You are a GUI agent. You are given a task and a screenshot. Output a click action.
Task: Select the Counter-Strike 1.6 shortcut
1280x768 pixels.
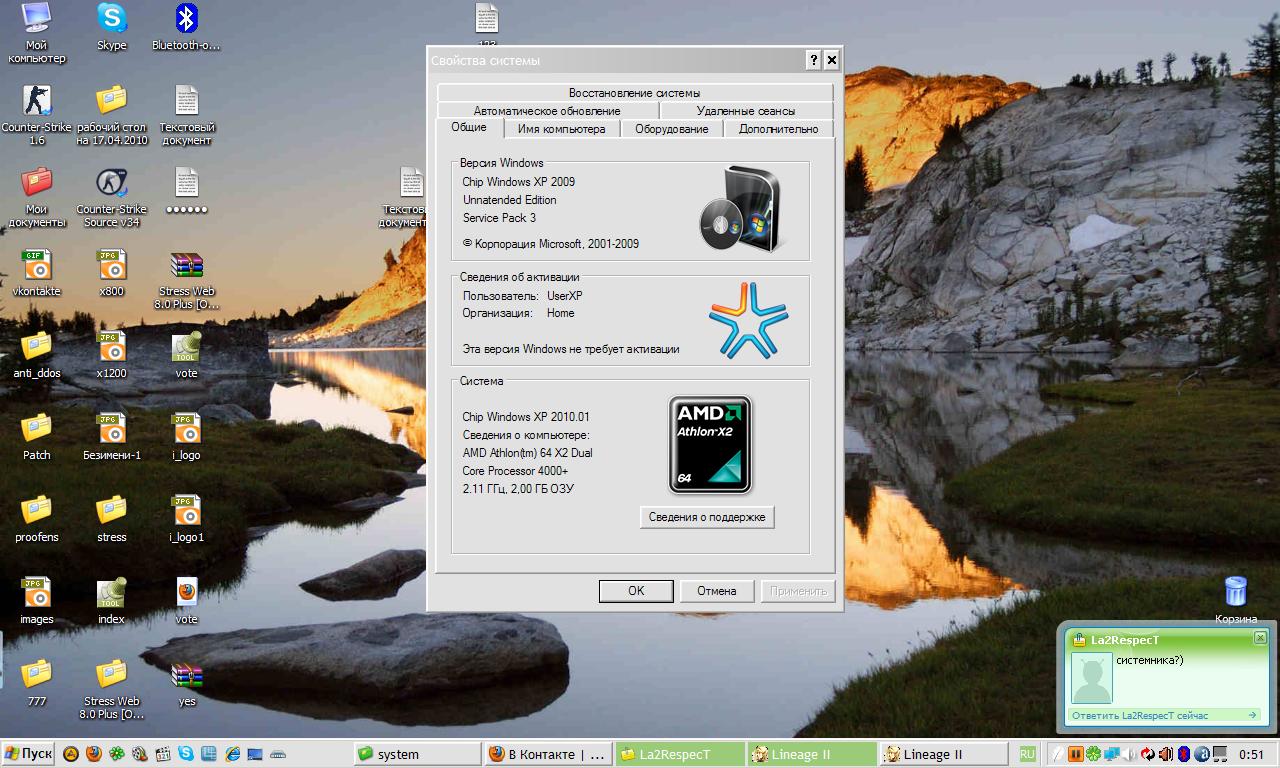37,115
